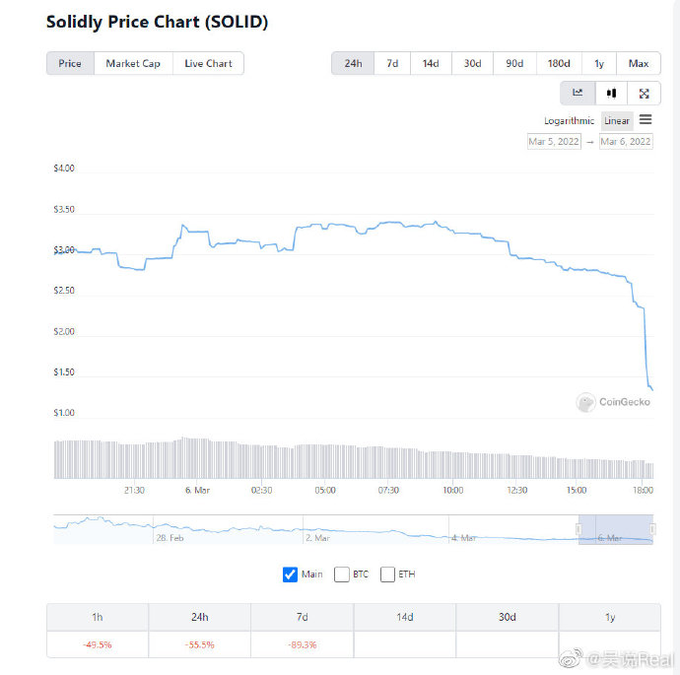Open the chart hamburger menu
The image size is (680, 675).
click(x=645, y=119)
